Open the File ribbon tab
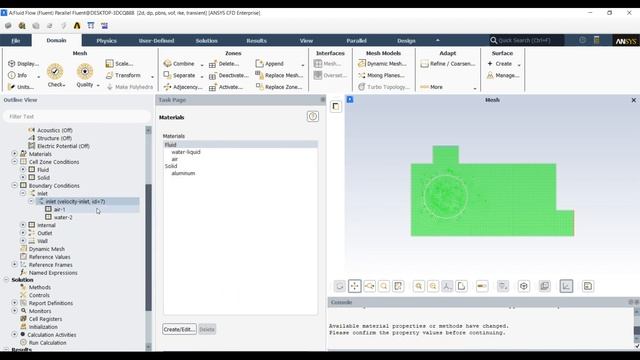640x360 pixels. (16, 40)
